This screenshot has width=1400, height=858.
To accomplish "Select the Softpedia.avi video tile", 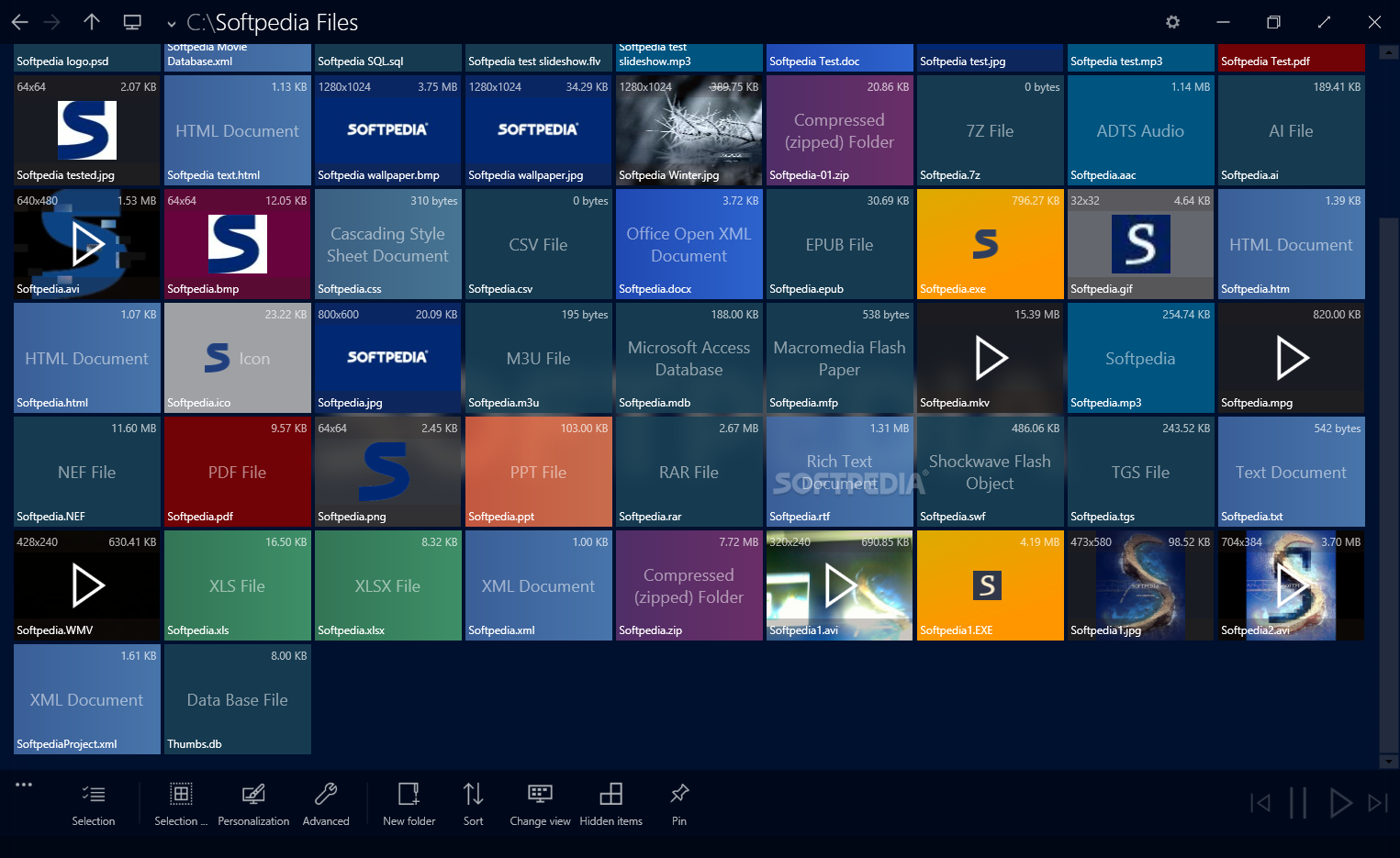I will pyautogui.click(x=87, y=244).
